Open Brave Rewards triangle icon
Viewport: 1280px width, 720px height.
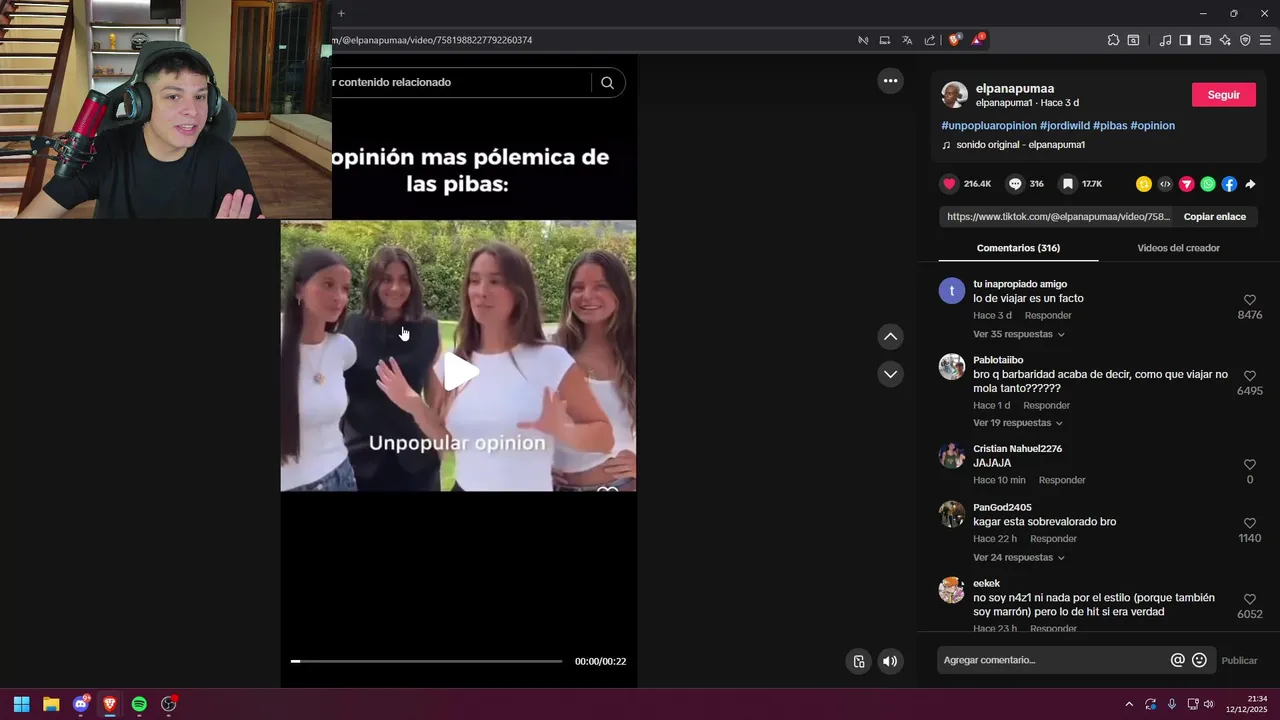pyautogui.click(x=977, y=40)
